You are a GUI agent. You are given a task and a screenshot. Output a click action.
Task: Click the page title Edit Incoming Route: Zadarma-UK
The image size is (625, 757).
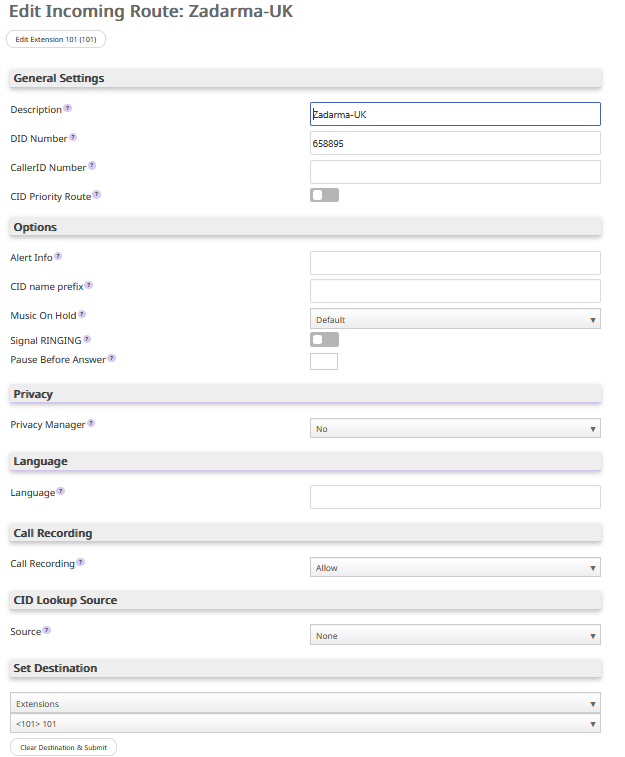[151, 11]
